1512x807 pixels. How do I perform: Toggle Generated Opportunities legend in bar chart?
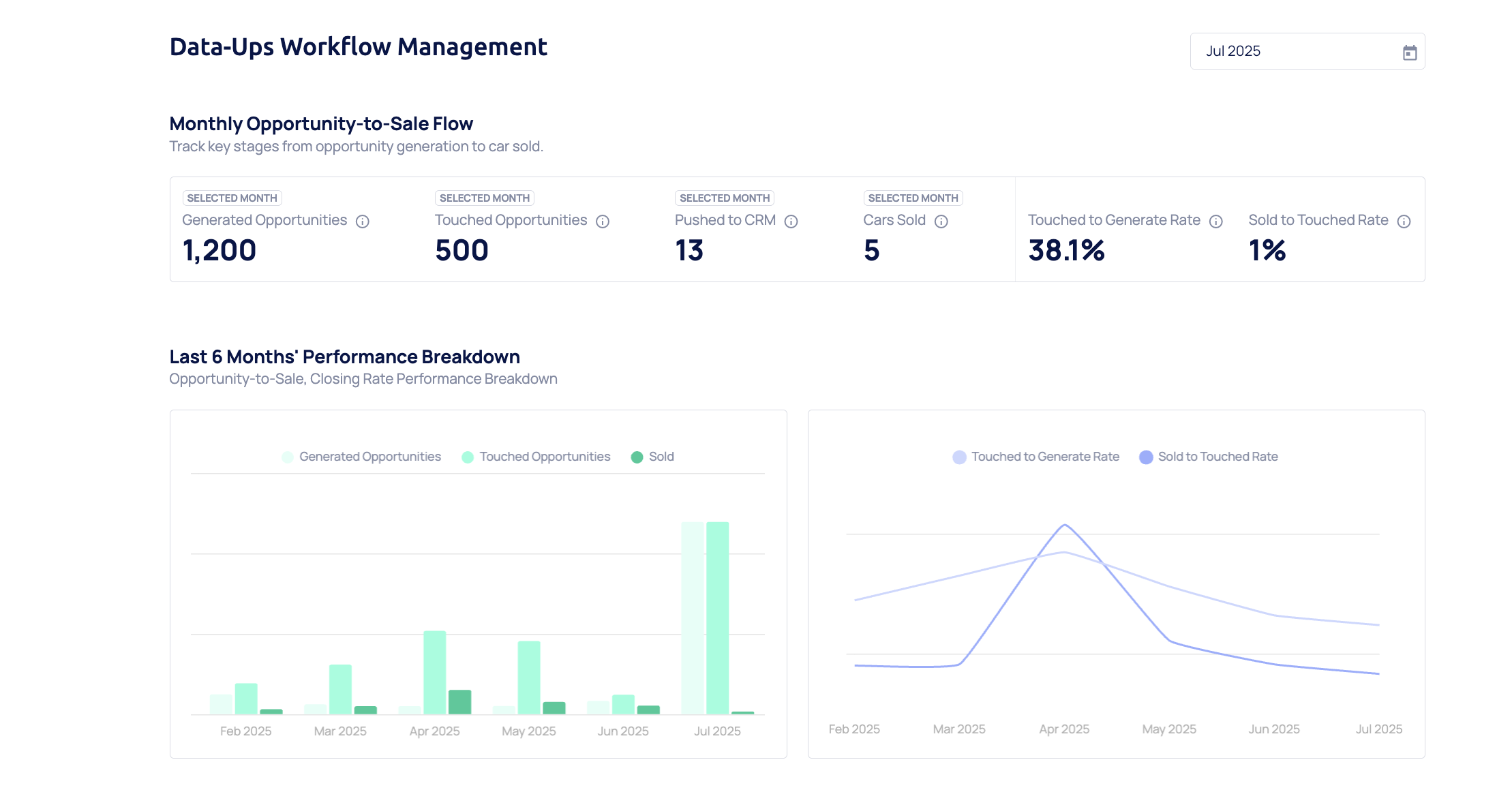369,457
